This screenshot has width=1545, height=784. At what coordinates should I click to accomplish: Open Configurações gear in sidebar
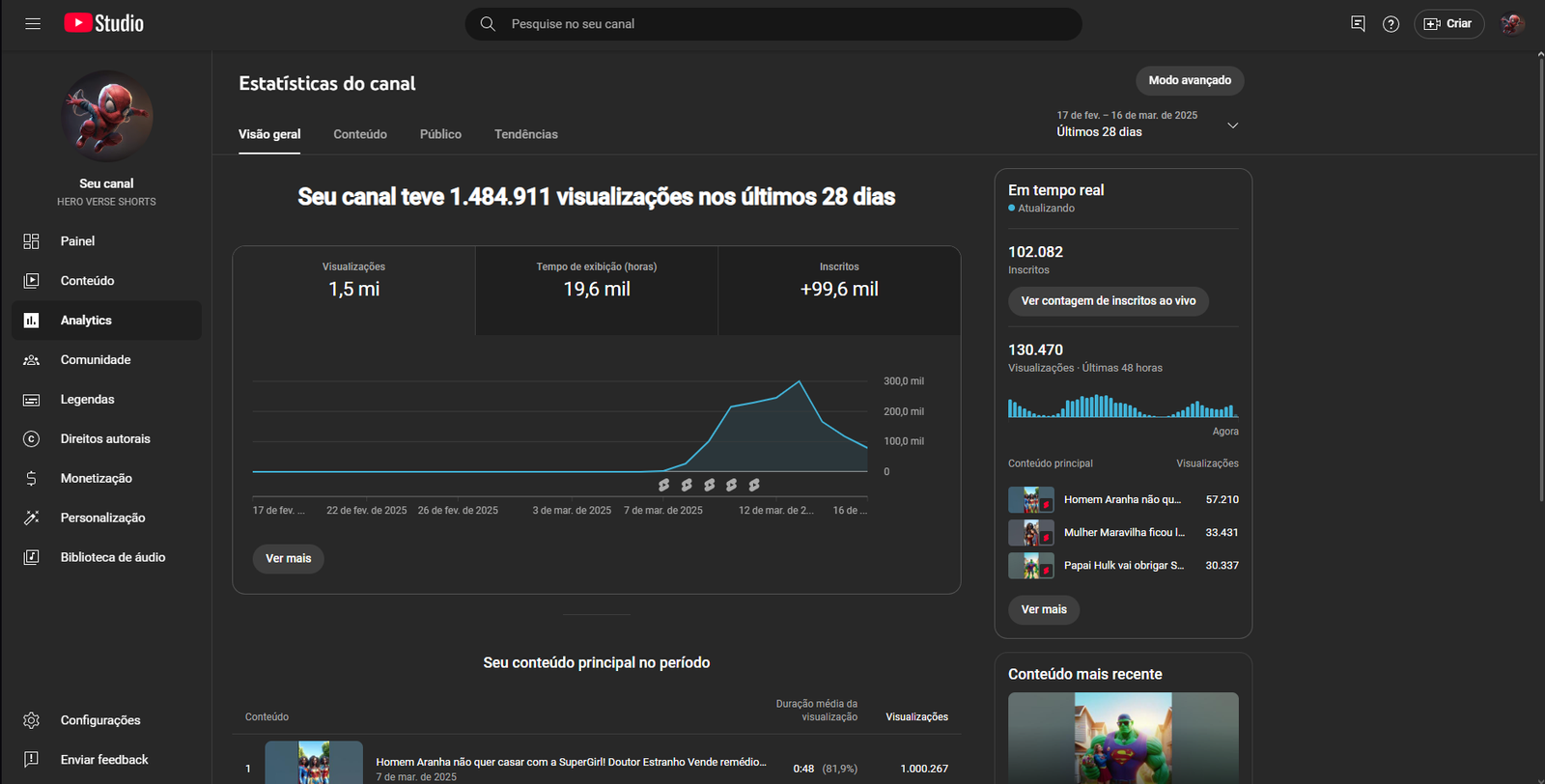(x=99, y=720)
